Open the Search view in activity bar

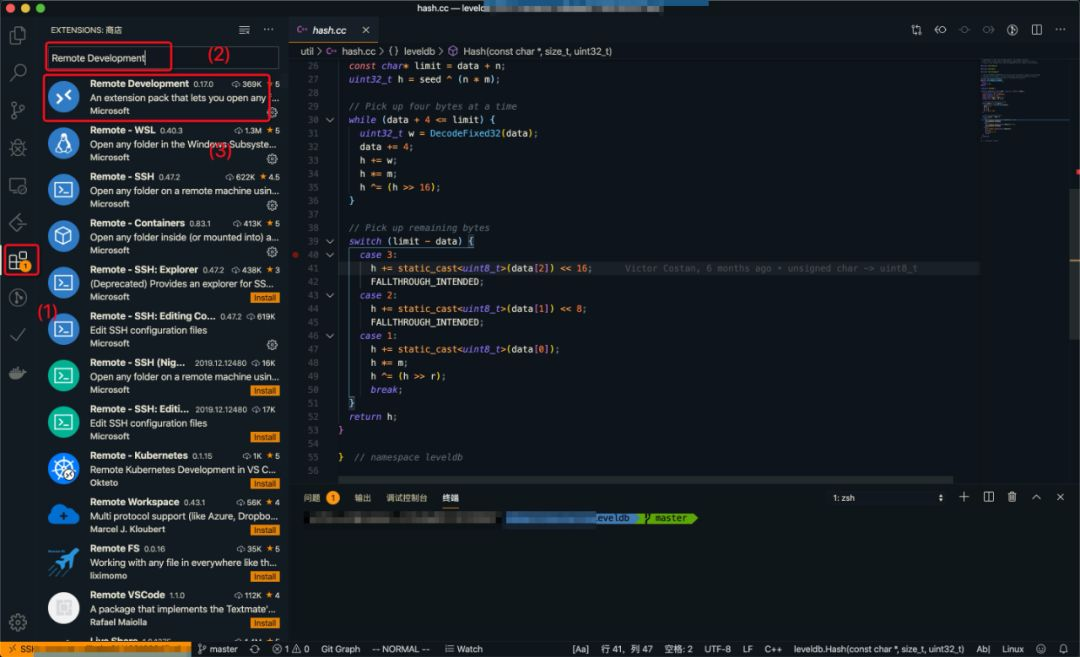click(18, 72)
